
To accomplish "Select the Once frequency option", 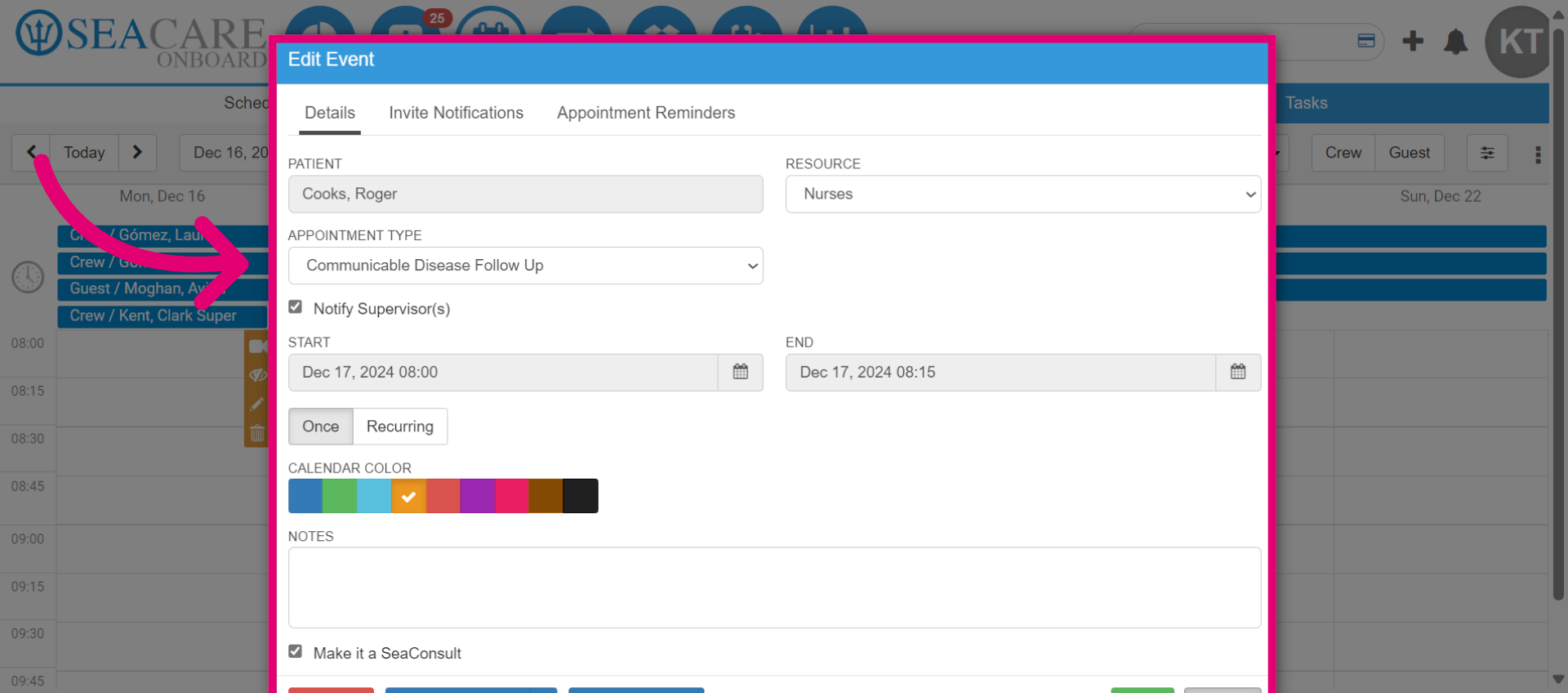I will (x=320, y=427).
